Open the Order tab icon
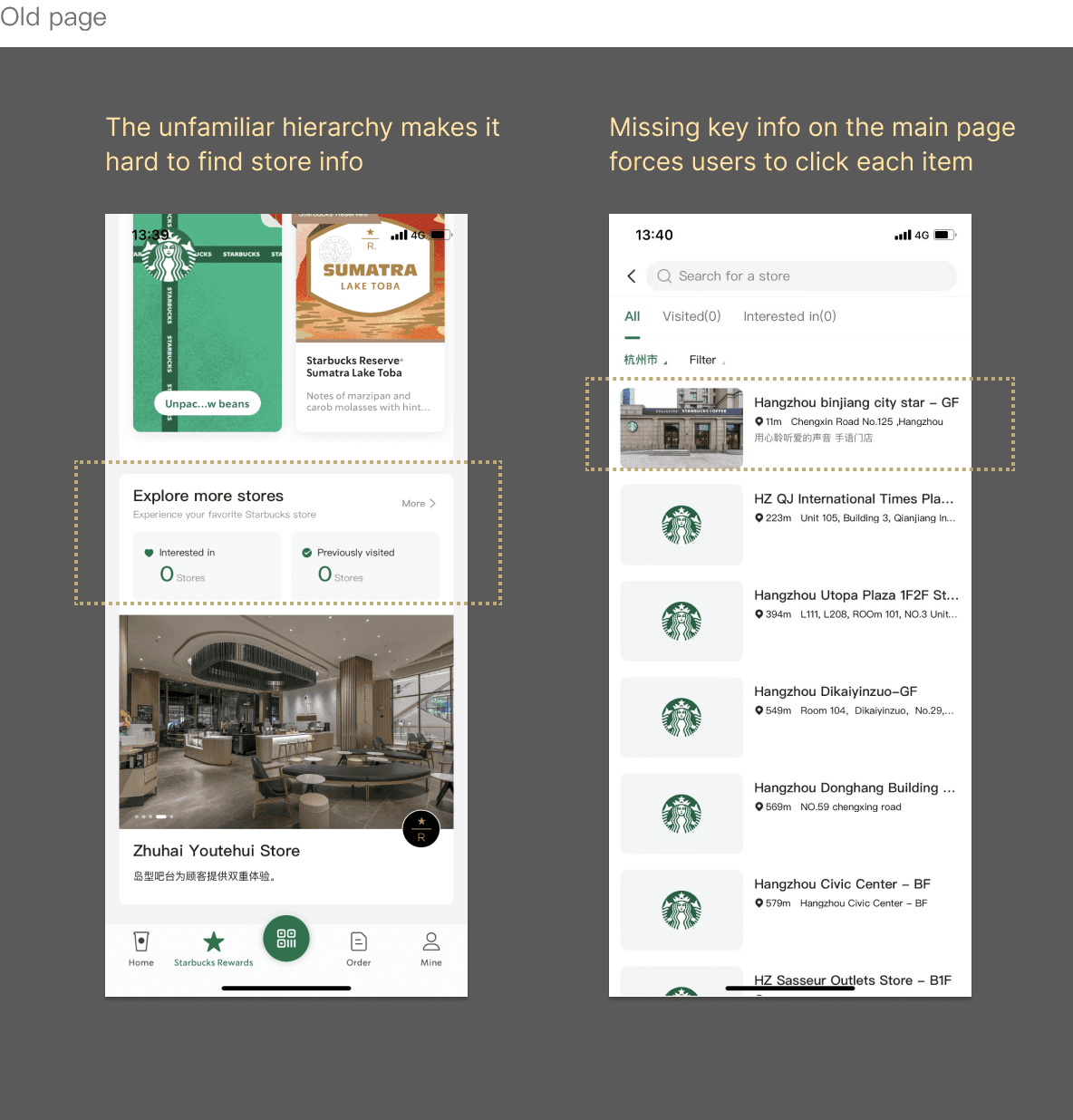 (x=359, y=941)
